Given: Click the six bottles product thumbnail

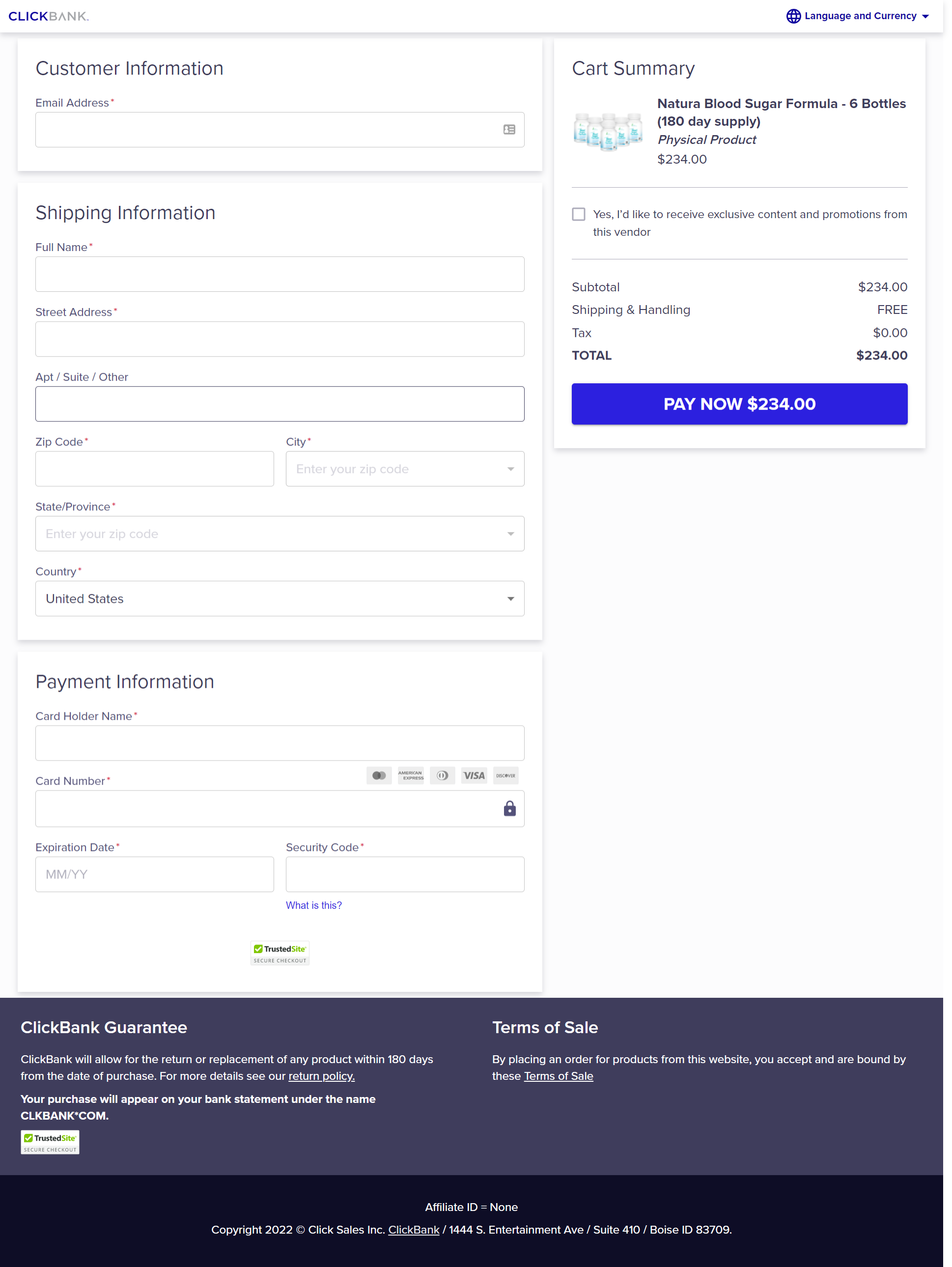Looking at the screenshot, I should [x=608, y=131].
